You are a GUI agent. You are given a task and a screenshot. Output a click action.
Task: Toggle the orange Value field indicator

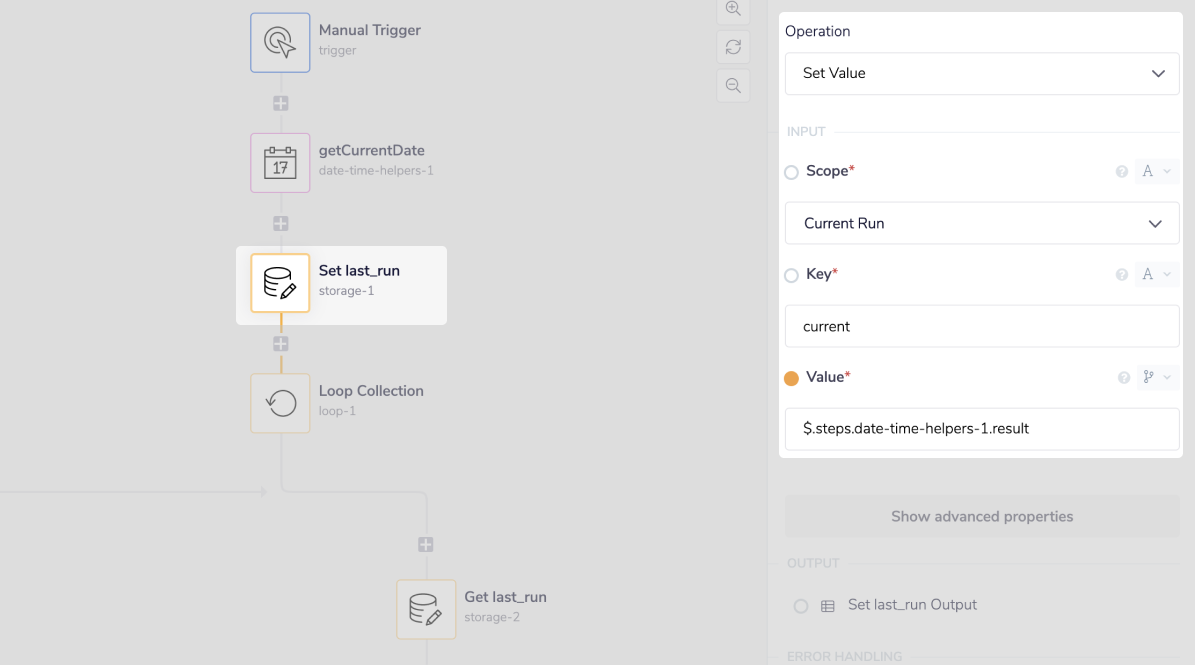(792, 378)
